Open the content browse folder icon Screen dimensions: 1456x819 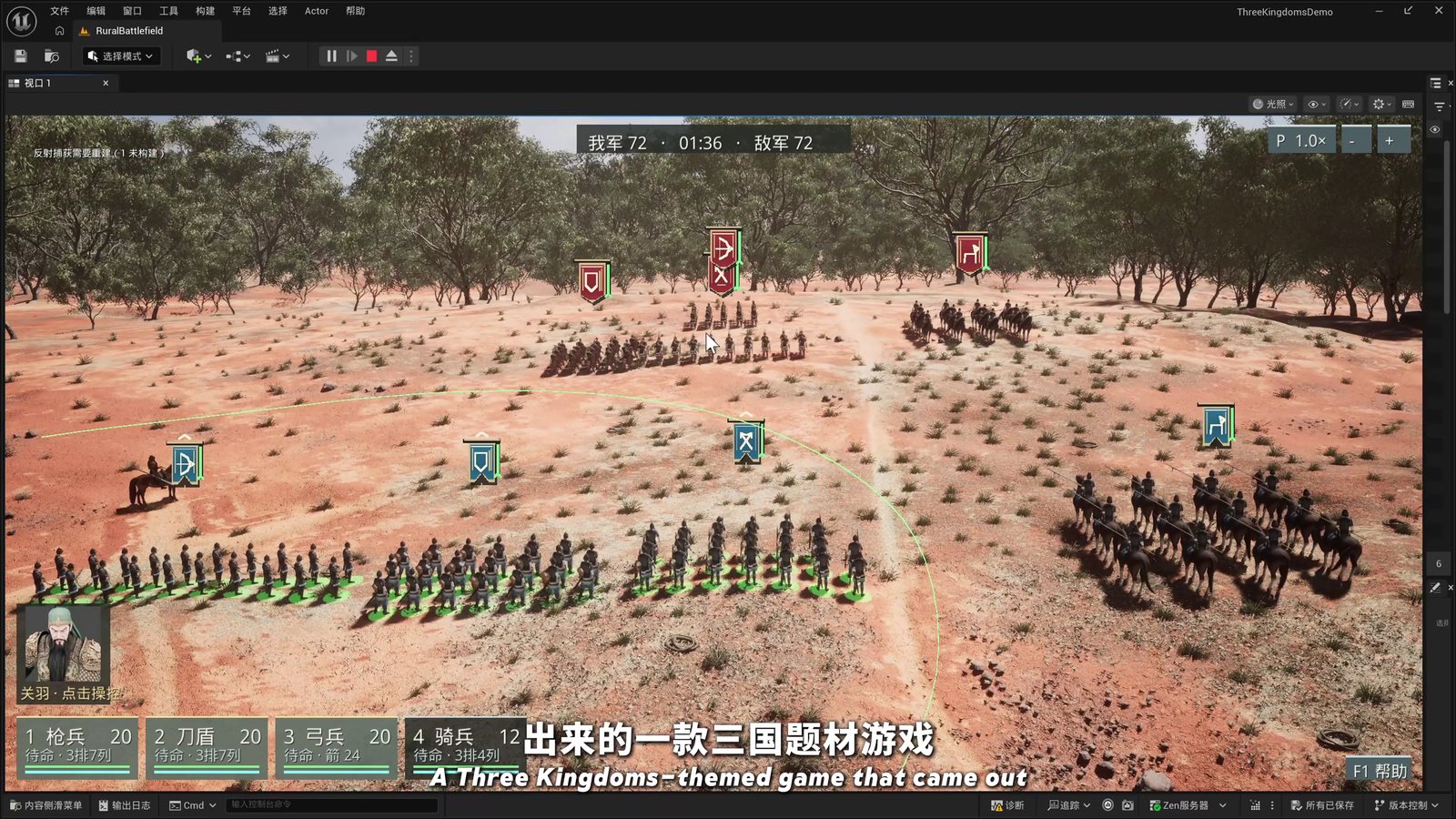pyautogui.click(x=52, y=56)
